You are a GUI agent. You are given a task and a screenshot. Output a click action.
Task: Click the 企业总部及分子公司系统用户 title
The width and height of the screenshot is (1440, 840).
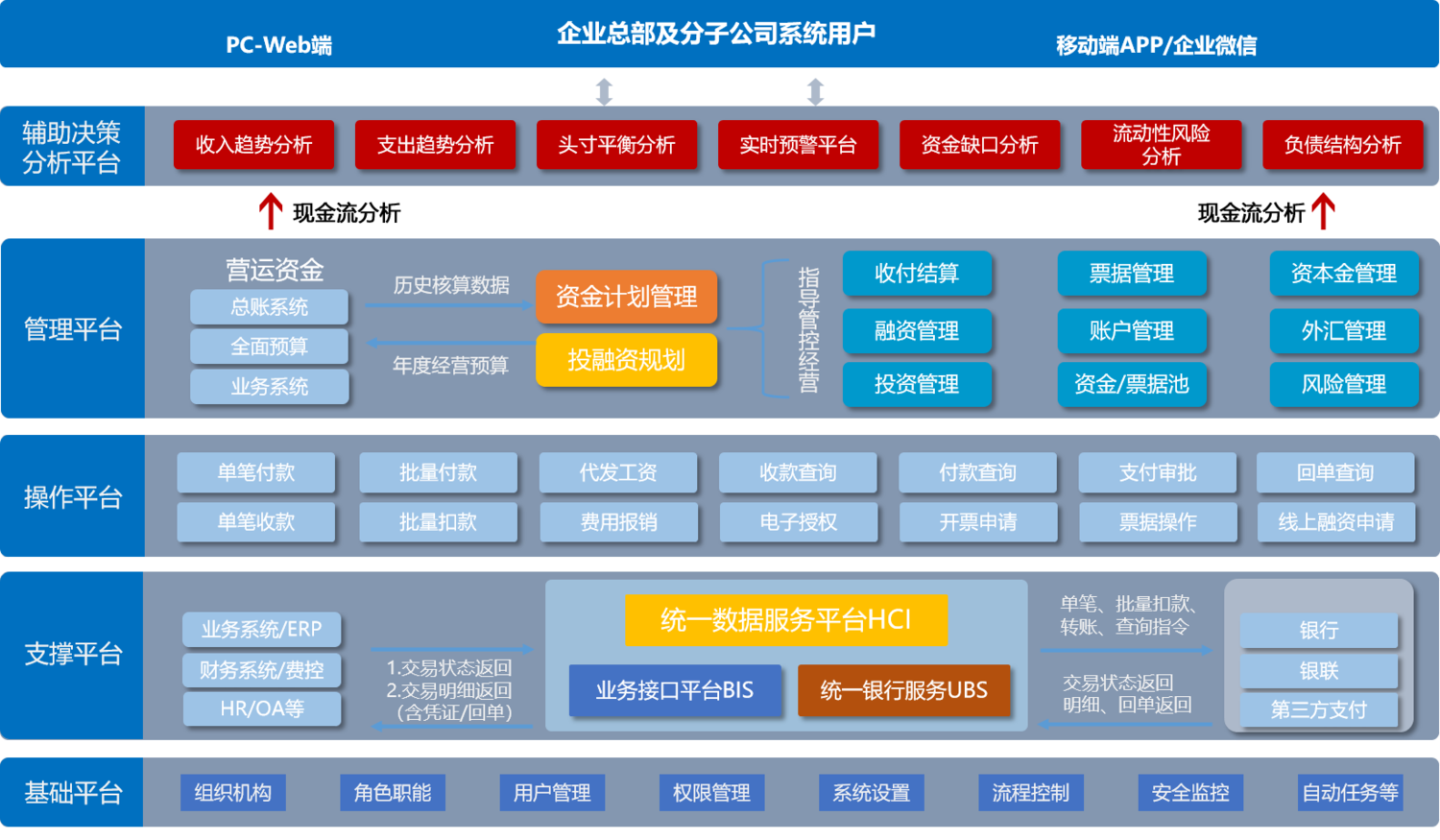[716, 34]
